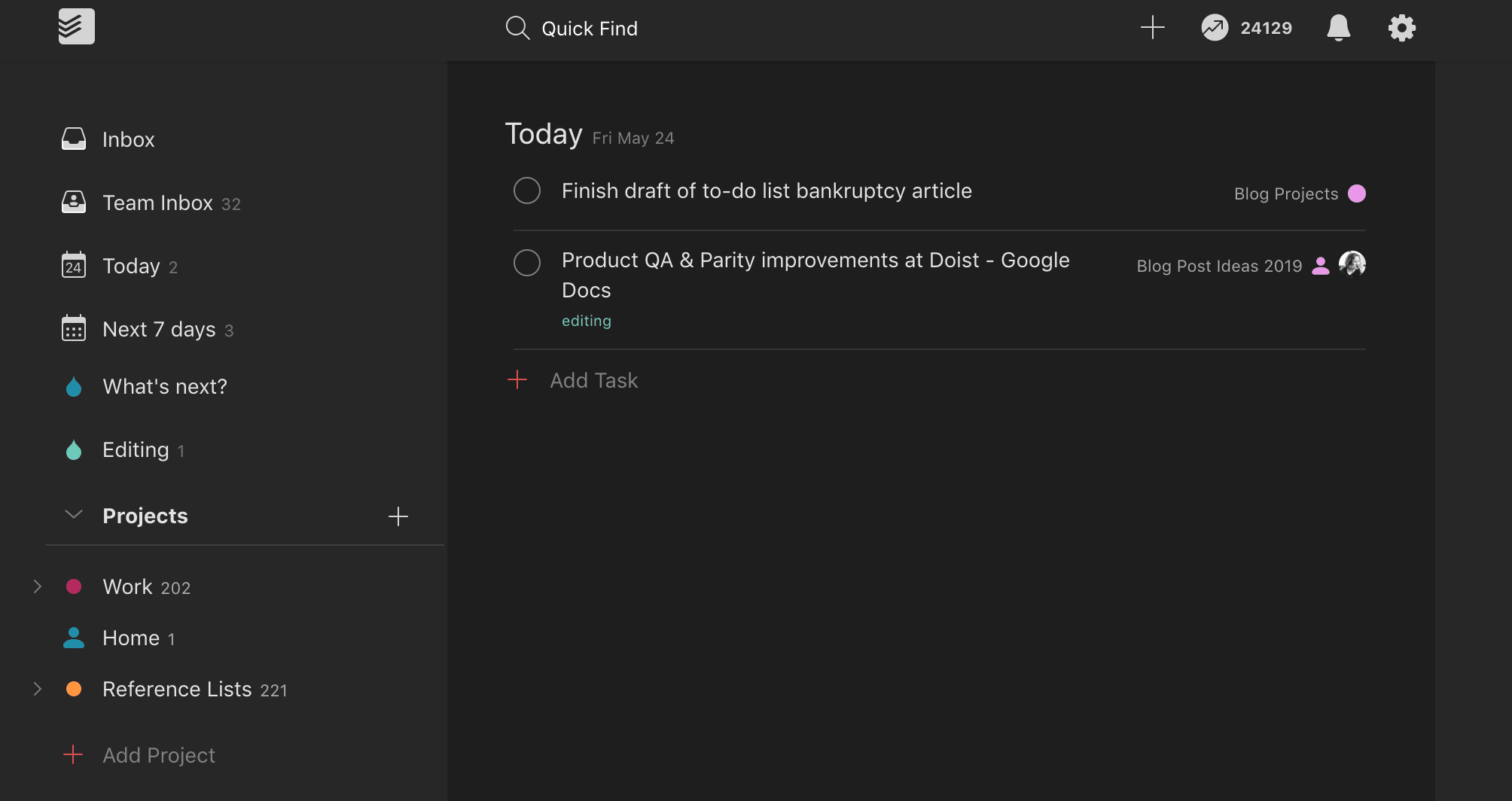
Task: Complete the bankruptcy article draft task
Action: pos(527,191)
